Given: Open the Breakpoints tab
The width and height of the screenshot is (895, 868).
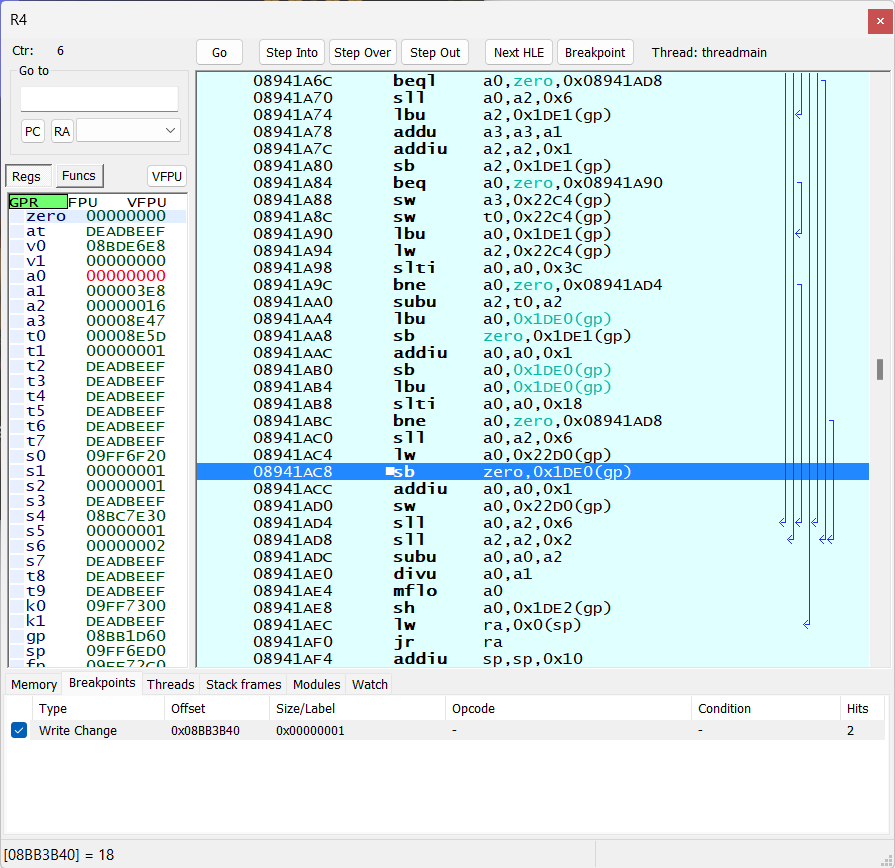Looking at the screenshot, I should [102, 683].
